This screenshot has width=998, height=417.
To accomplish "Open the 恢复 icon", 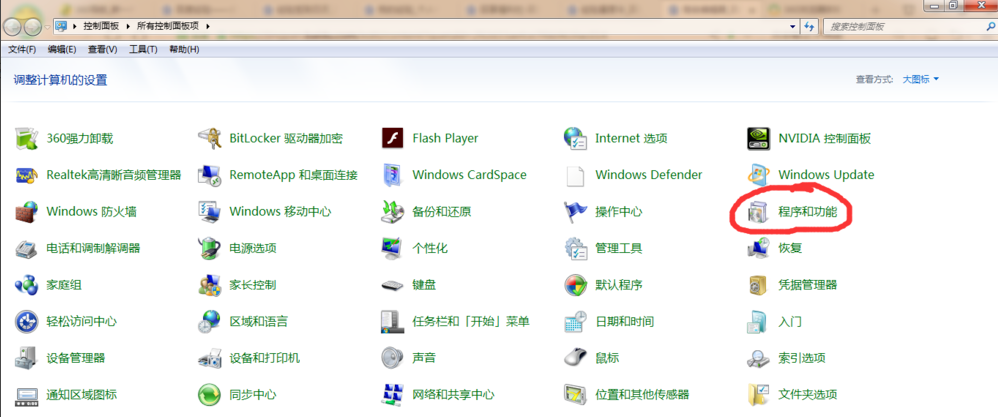I will [x=759, y=248].
